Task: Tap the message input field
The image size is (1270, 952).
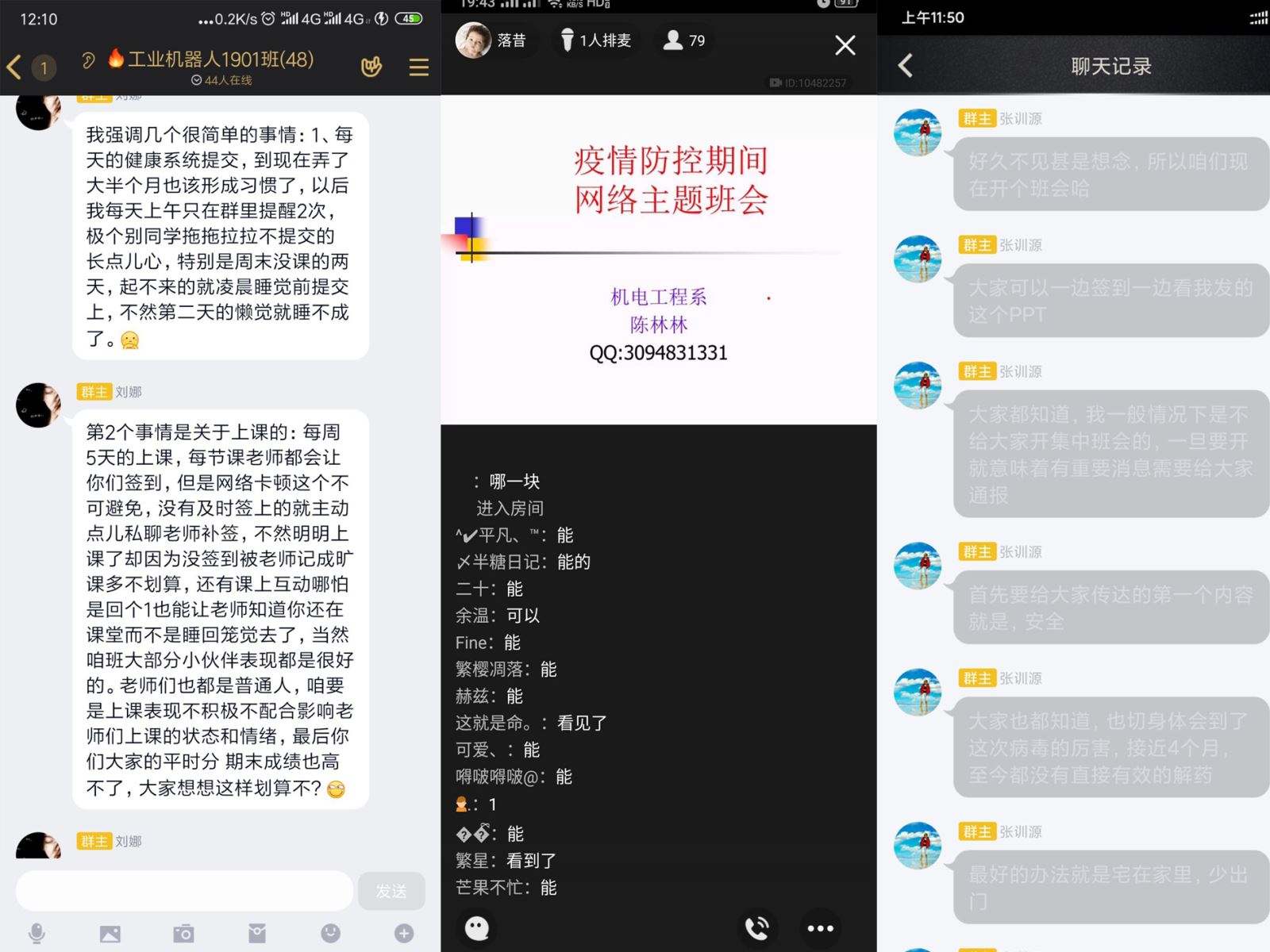Action: coord(184,890)
